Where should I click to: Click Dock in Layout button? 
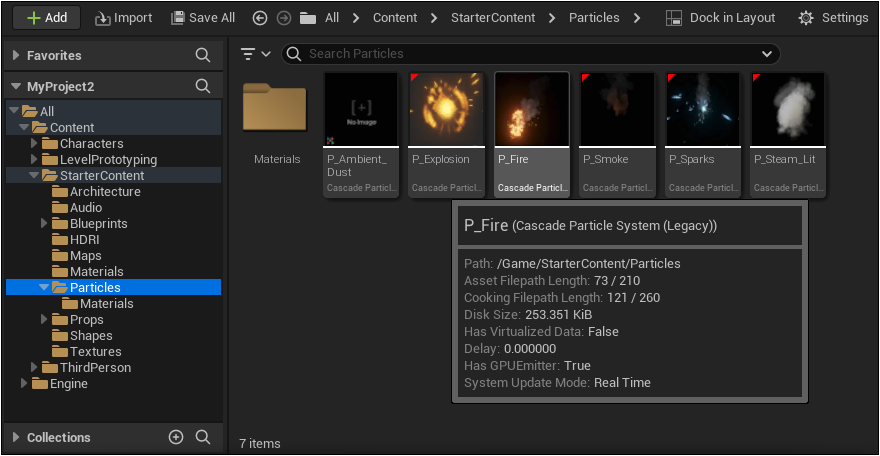(721, 18)
